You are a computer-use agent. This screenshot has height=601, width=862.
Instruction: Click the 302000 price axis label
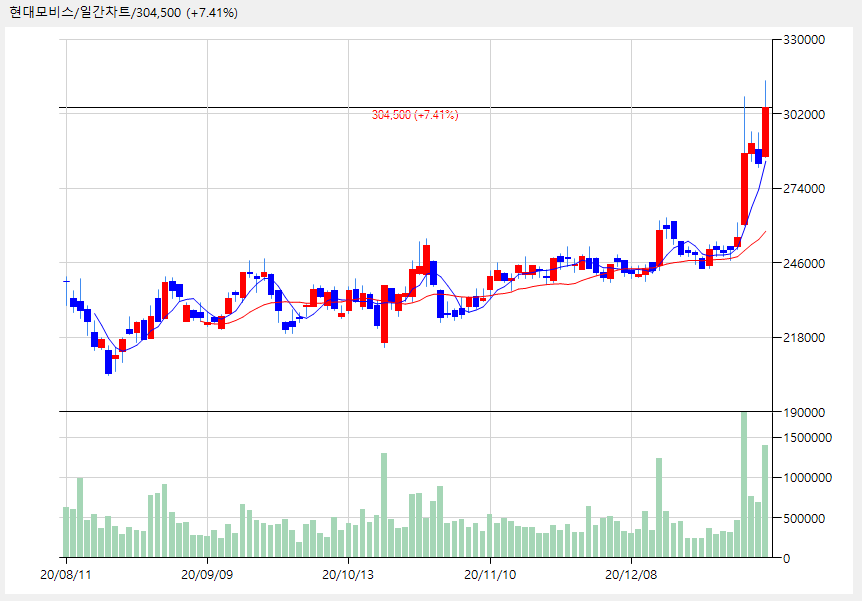pyautogui.click(x=804, y=114)
